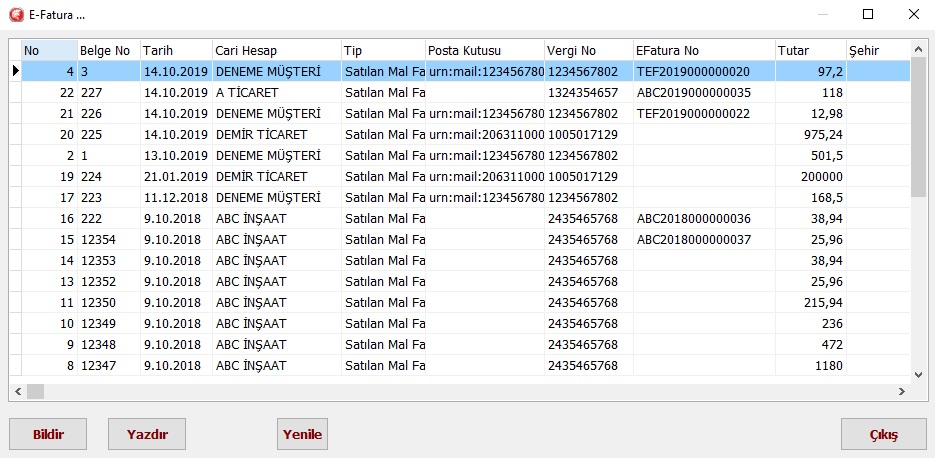Screen dimensions: 935x458
Task: Sort by the Tutar column header
Action: pyautogui.click(x=809, y=50)
